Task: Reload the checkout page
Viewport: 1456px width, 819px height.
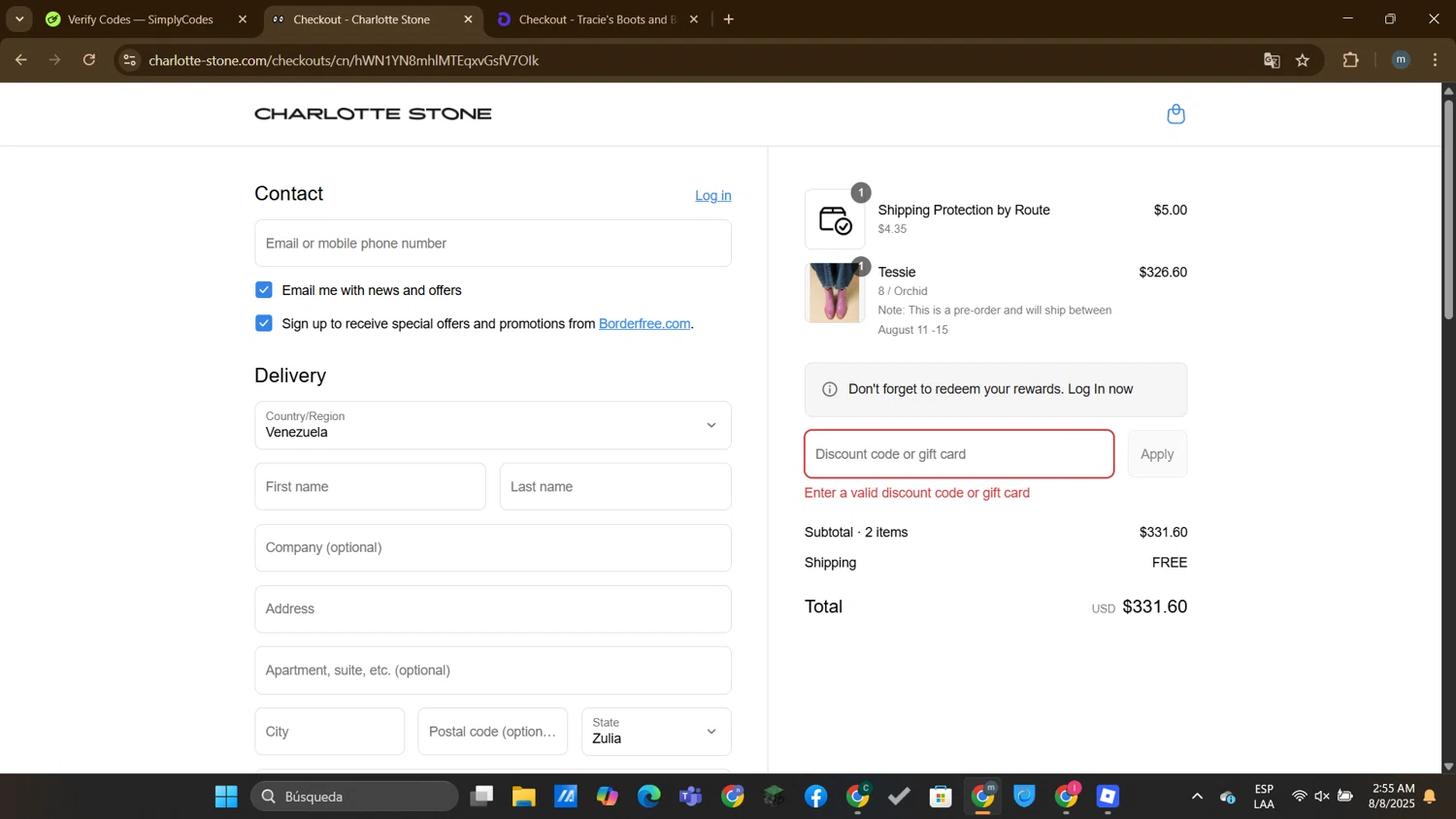Action: point(89,60)
